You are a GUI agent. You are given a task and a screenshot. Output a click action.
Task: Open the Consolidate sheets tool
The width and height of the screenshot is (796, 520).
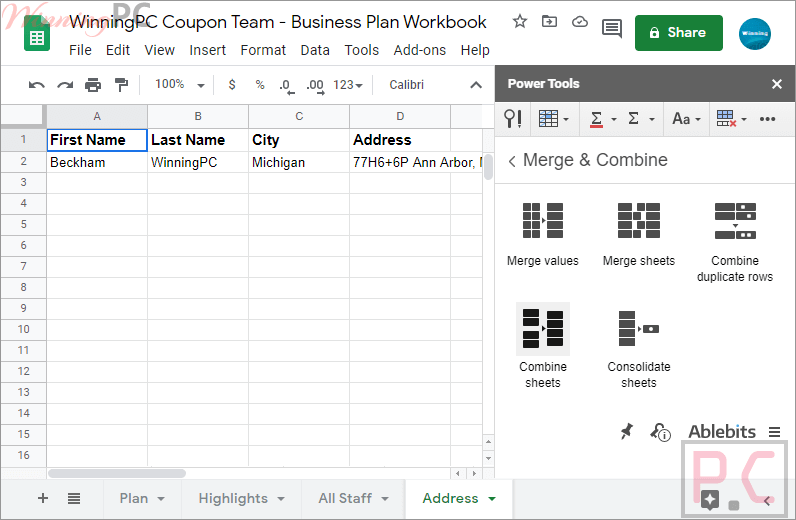pyautogui.click(x=639, y=348)
